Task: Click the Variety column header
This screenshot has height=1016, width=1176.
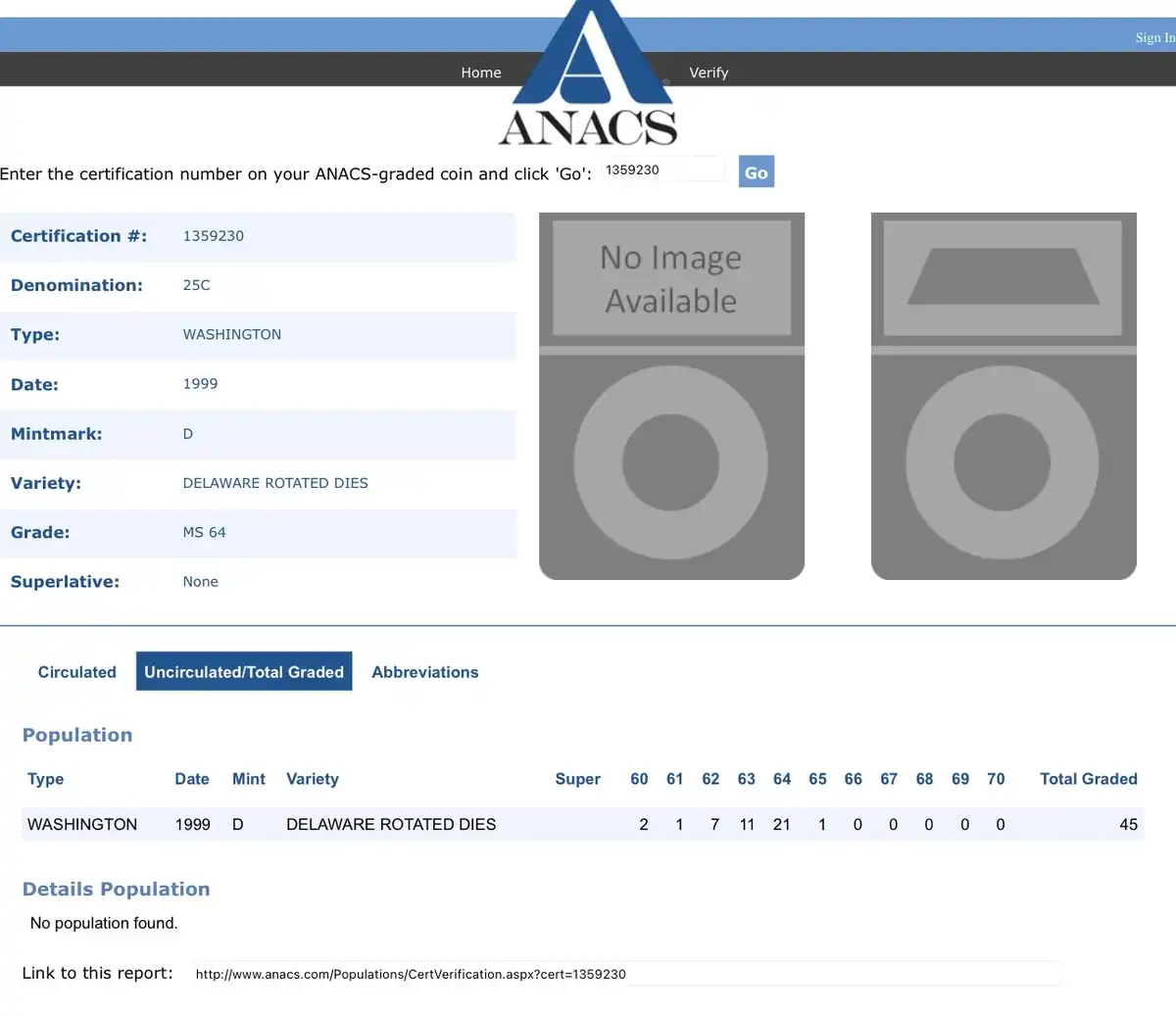Action: pos(313,779)
